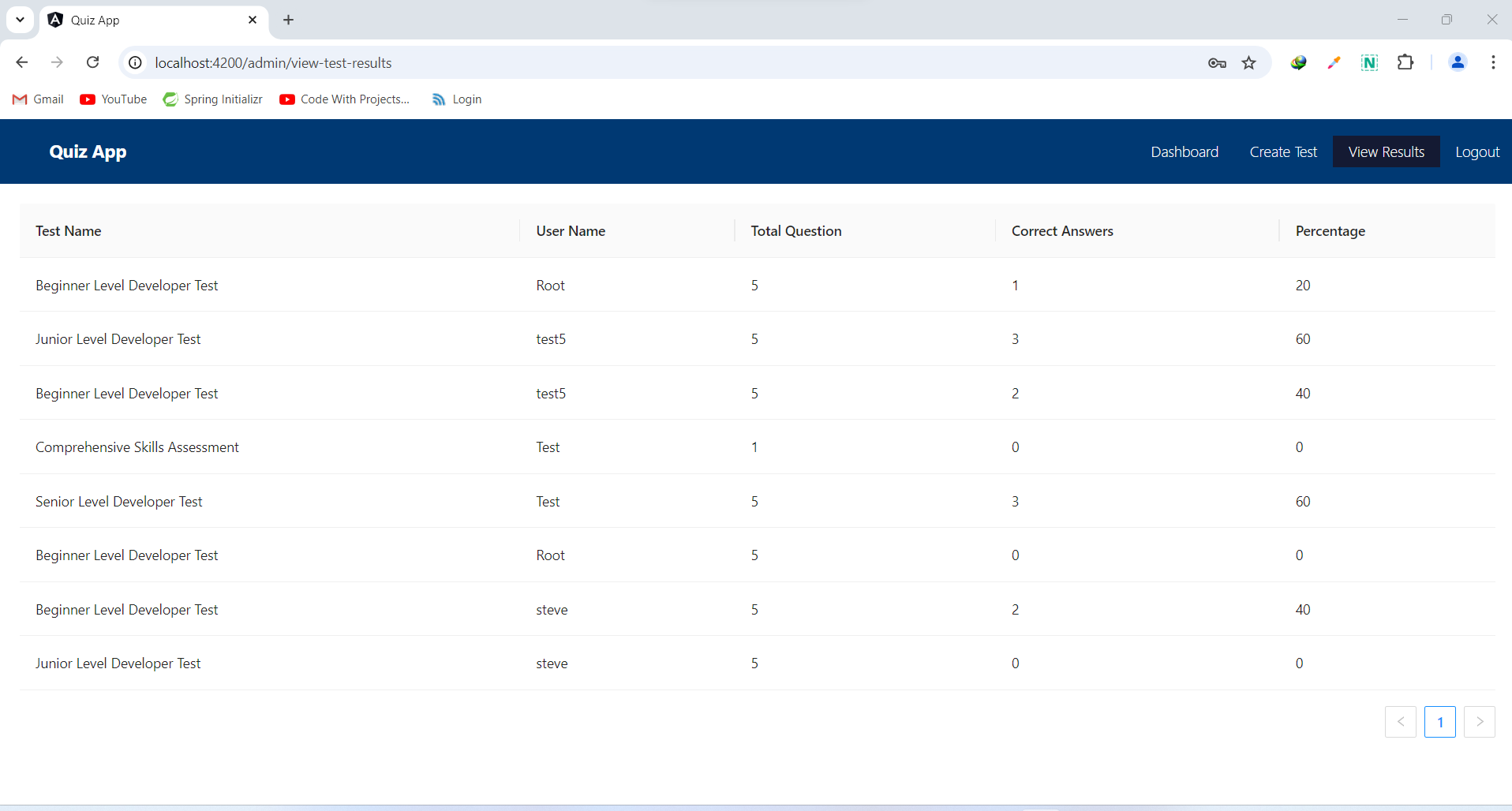Close the Quiz App tab
This screenshot has height=811, width=1512.
click(x=253, y=20)
